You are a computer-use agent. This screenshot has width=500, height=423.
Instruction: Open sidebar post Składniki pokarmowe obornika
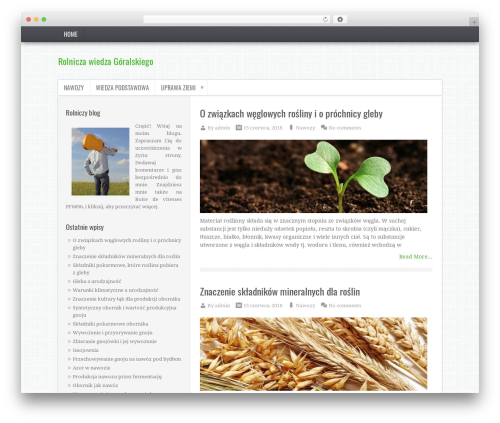coord(110,324)
